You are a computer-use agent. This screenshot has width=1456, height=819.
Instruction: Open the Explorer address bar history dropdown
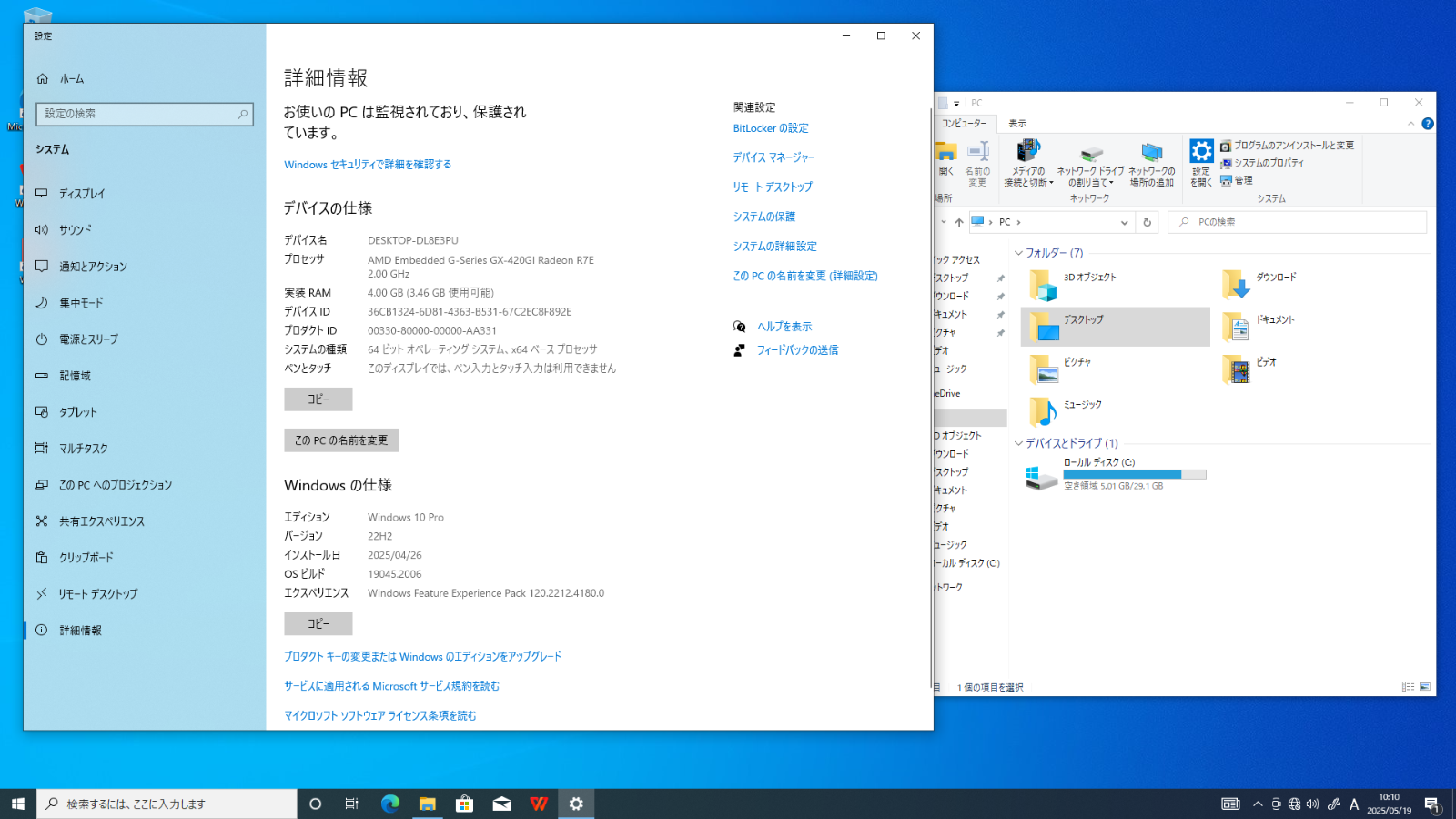pyautogui.click(x=1125, y=222)
